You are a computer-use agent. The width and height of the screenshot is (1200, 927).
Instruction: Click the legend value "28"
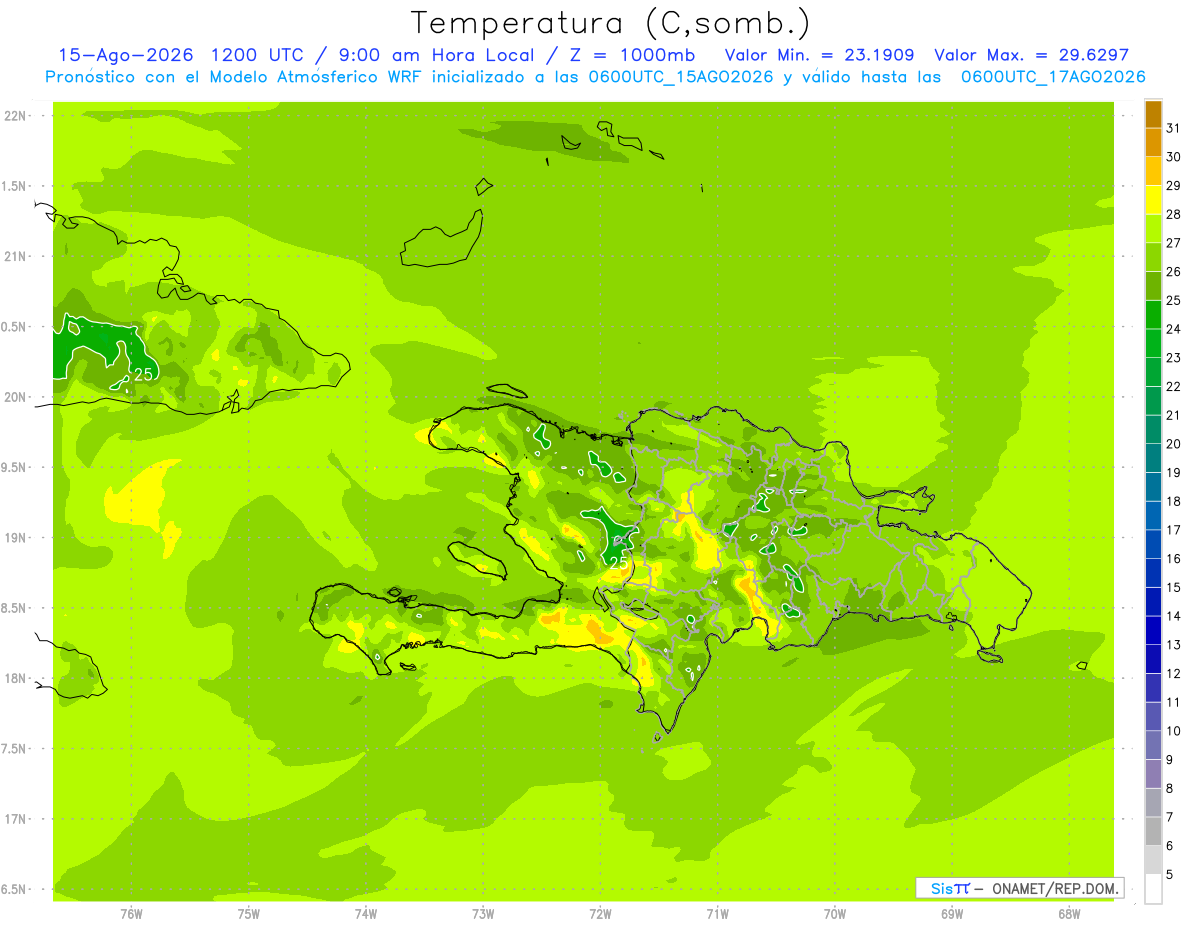point(1174,214)
